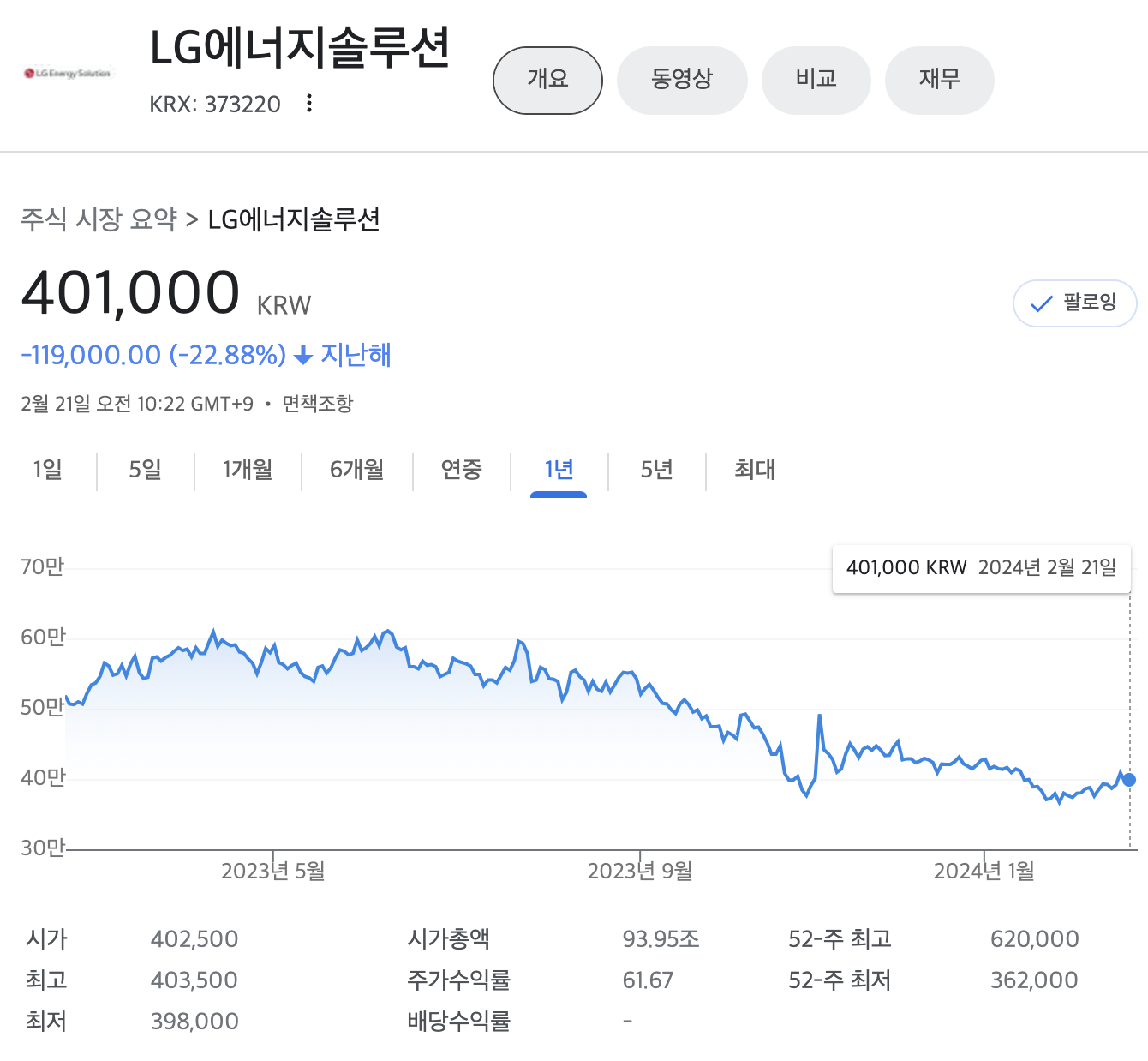Click the 시가 value 402,500
Image resolution: width=1148 pixels, height=1061 pixels.
click(x=194, y=939)
